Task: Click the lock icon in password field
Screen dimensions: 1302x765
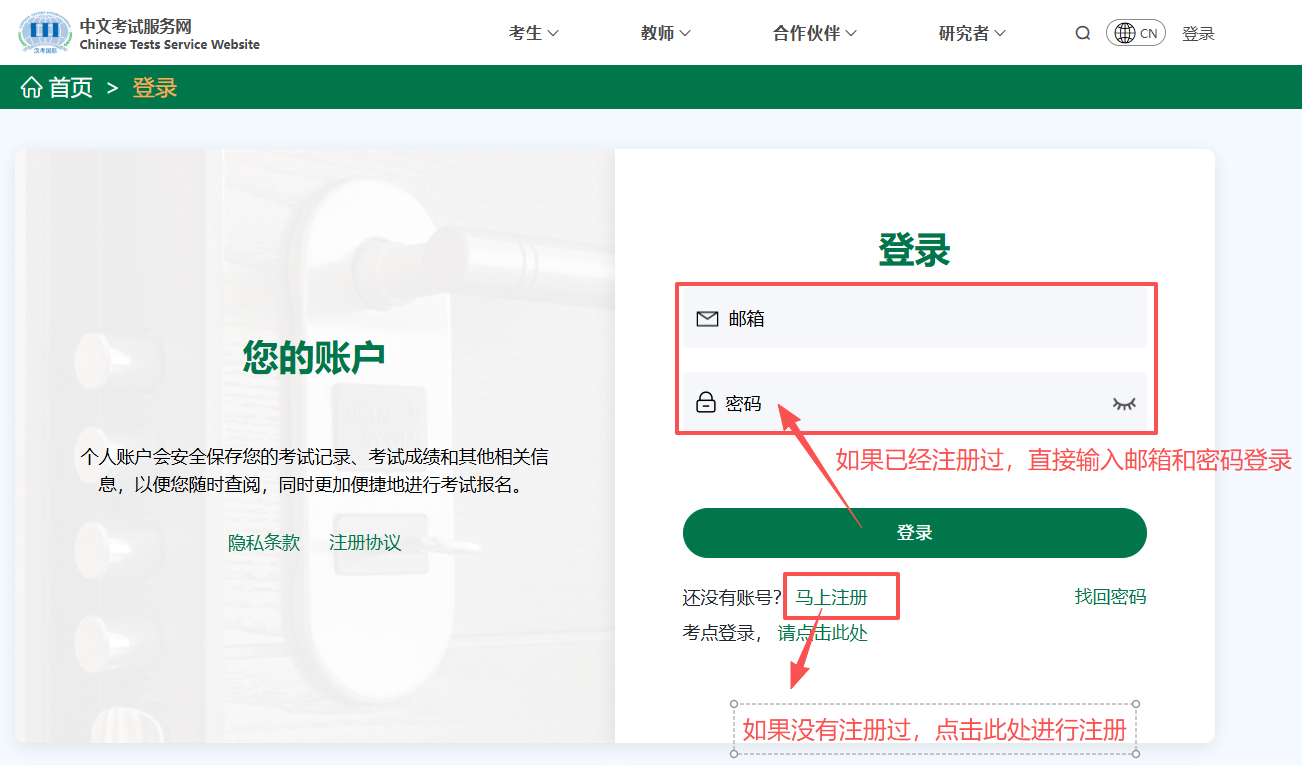Action: 706,403
